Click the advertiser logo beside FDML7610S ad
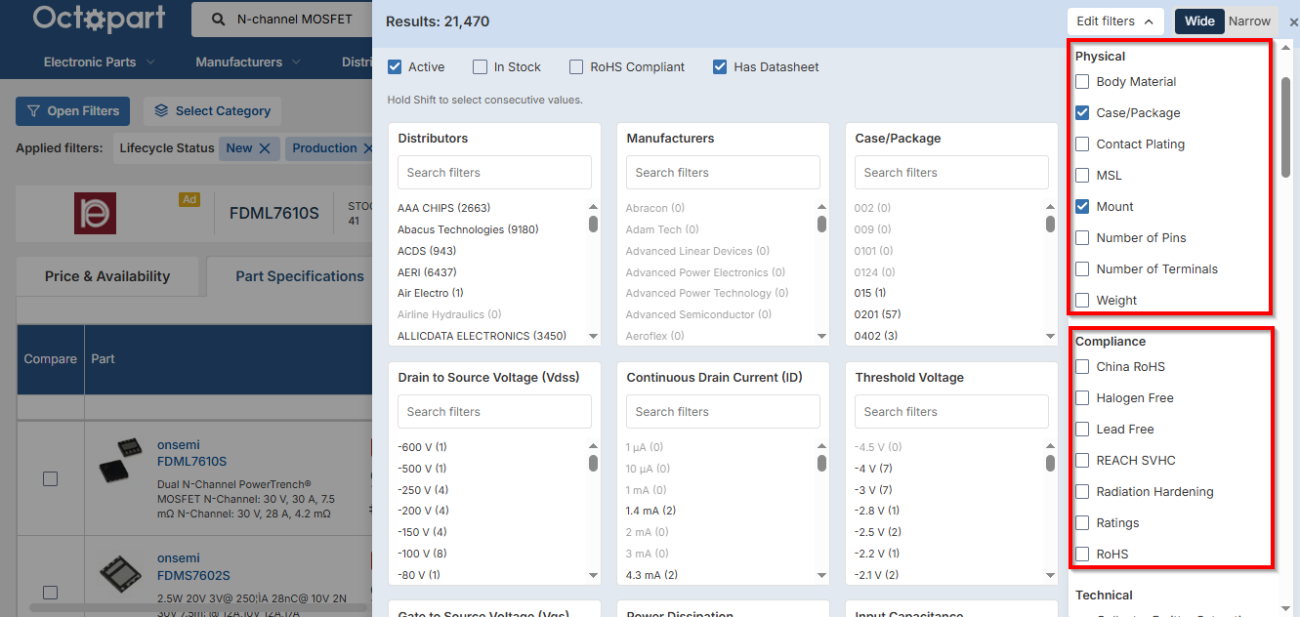Image resolution: width=1300 pixels, height=617 pixels. point(95,213)
